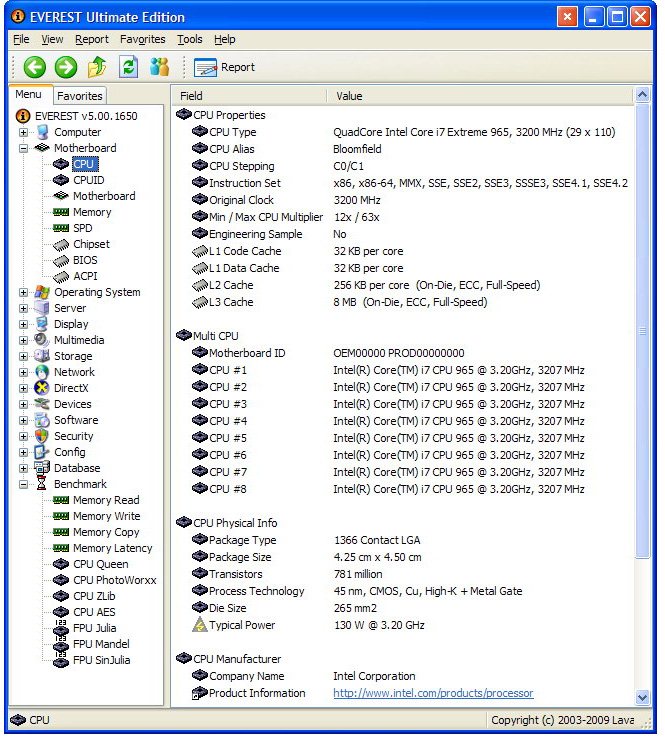Refresh the page with the refresh icon

point(128,67)
